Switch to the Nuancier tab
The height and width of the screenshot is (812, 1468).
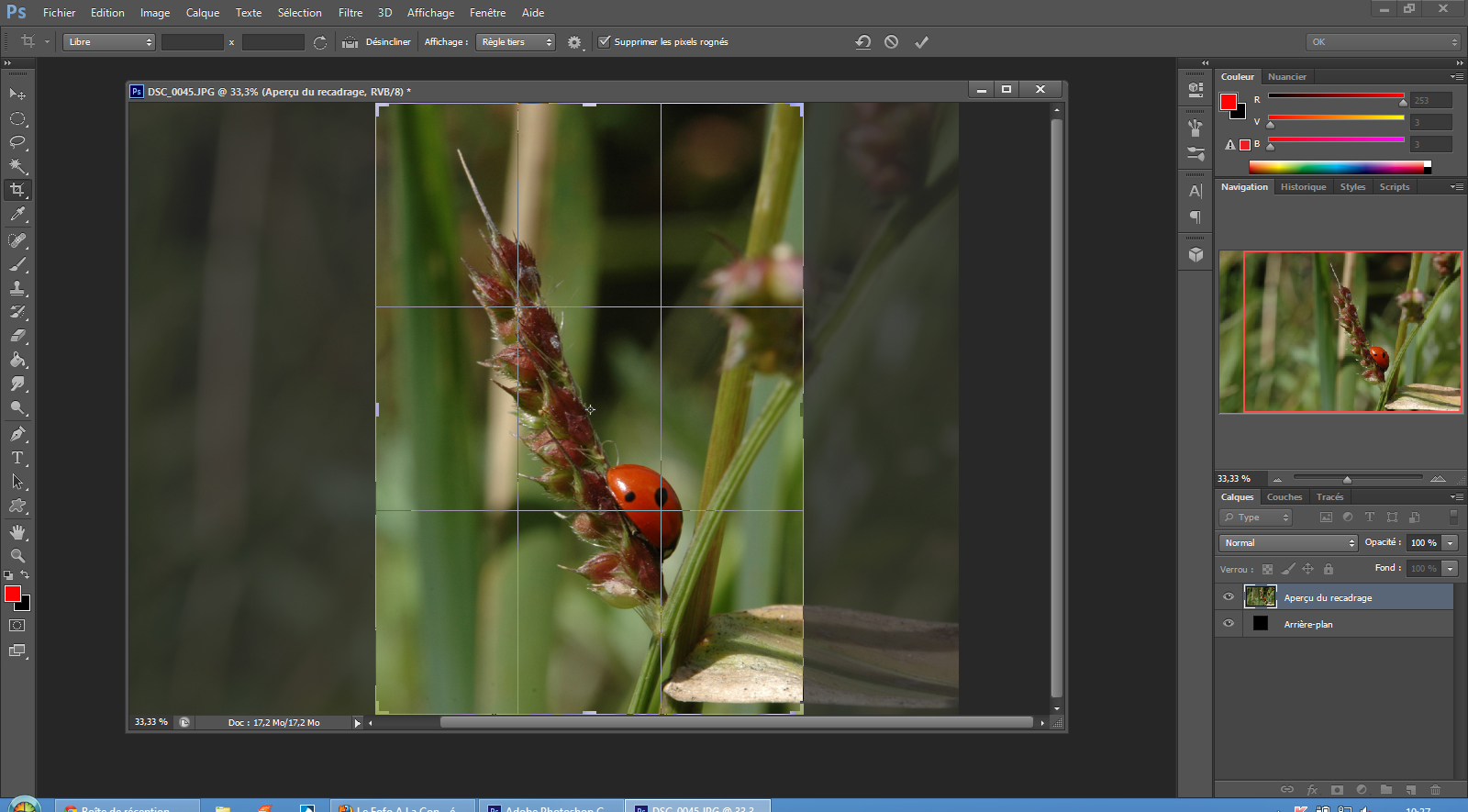point(1286,77)
